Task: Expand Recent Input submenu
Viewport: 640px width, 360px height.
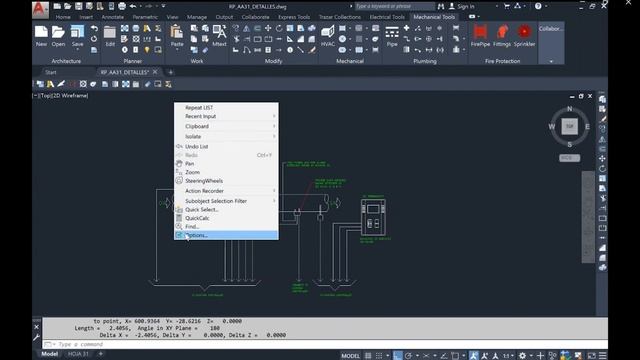Action: pyautogui.click(x=226, y=116)
